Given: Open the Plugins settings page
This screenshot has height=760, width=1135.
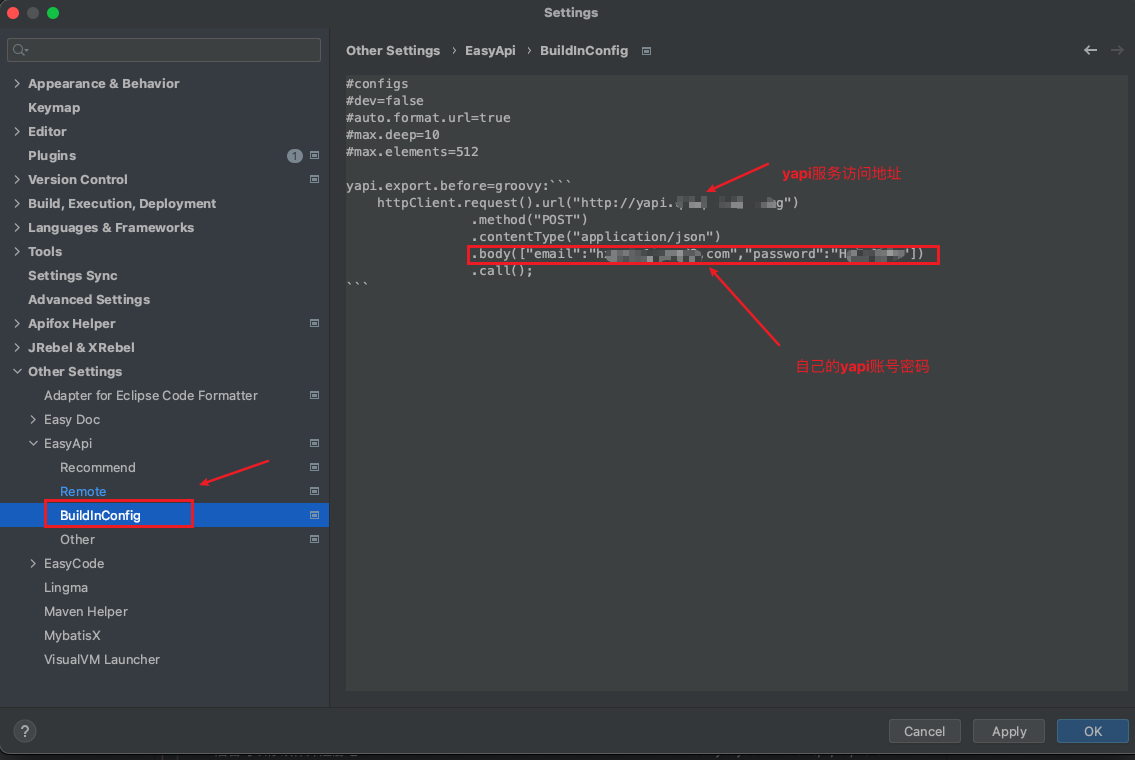Looking at the screenshot, I should [52, 156].
